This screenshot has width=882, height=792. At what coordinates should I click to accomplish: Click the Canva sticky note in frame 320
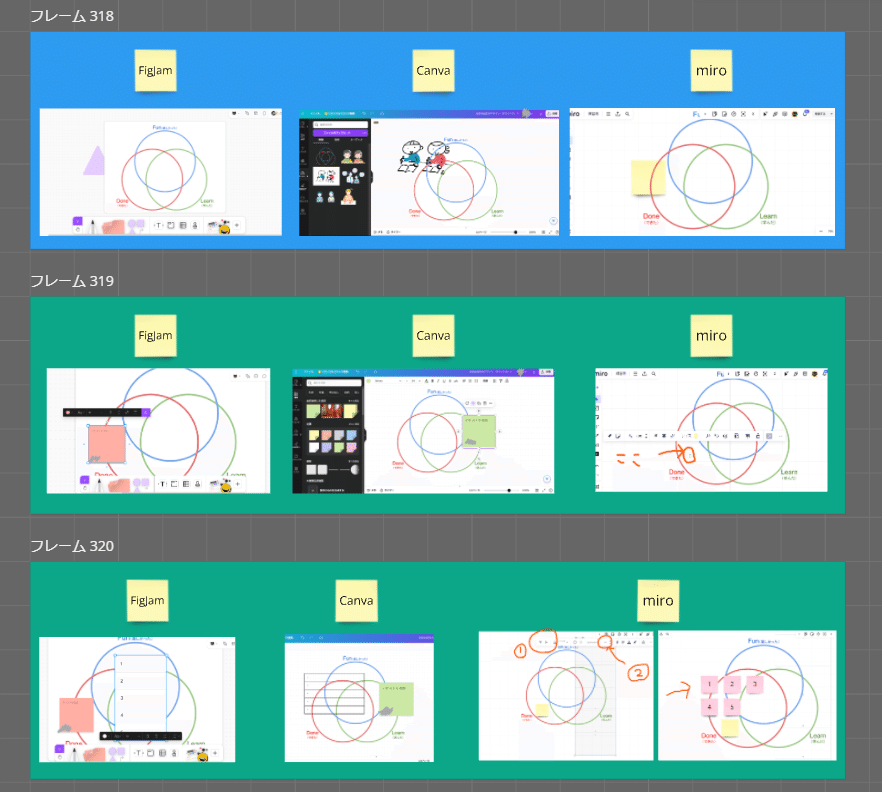(356, 600)
